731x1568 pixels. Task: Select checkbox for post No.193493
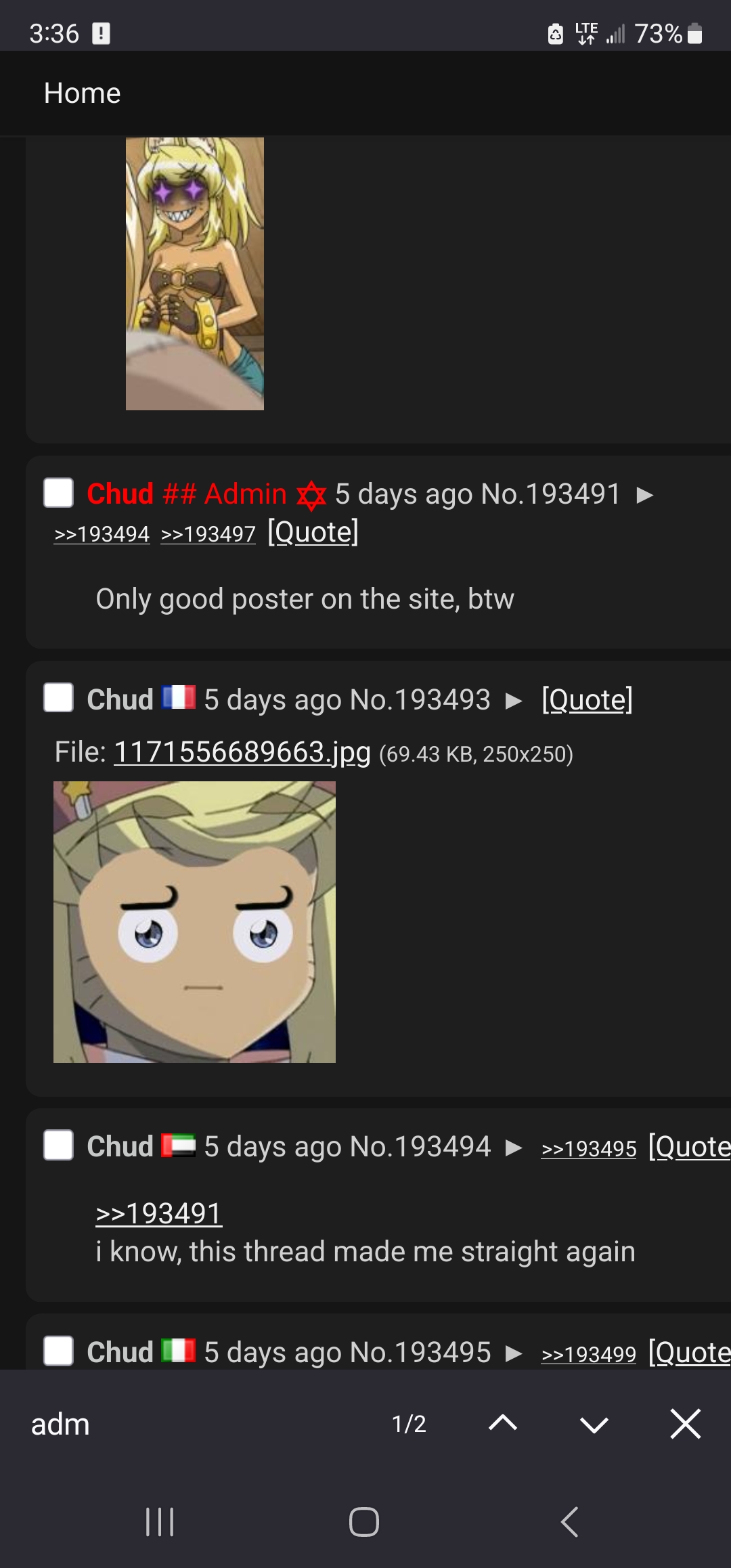[58, 697]
